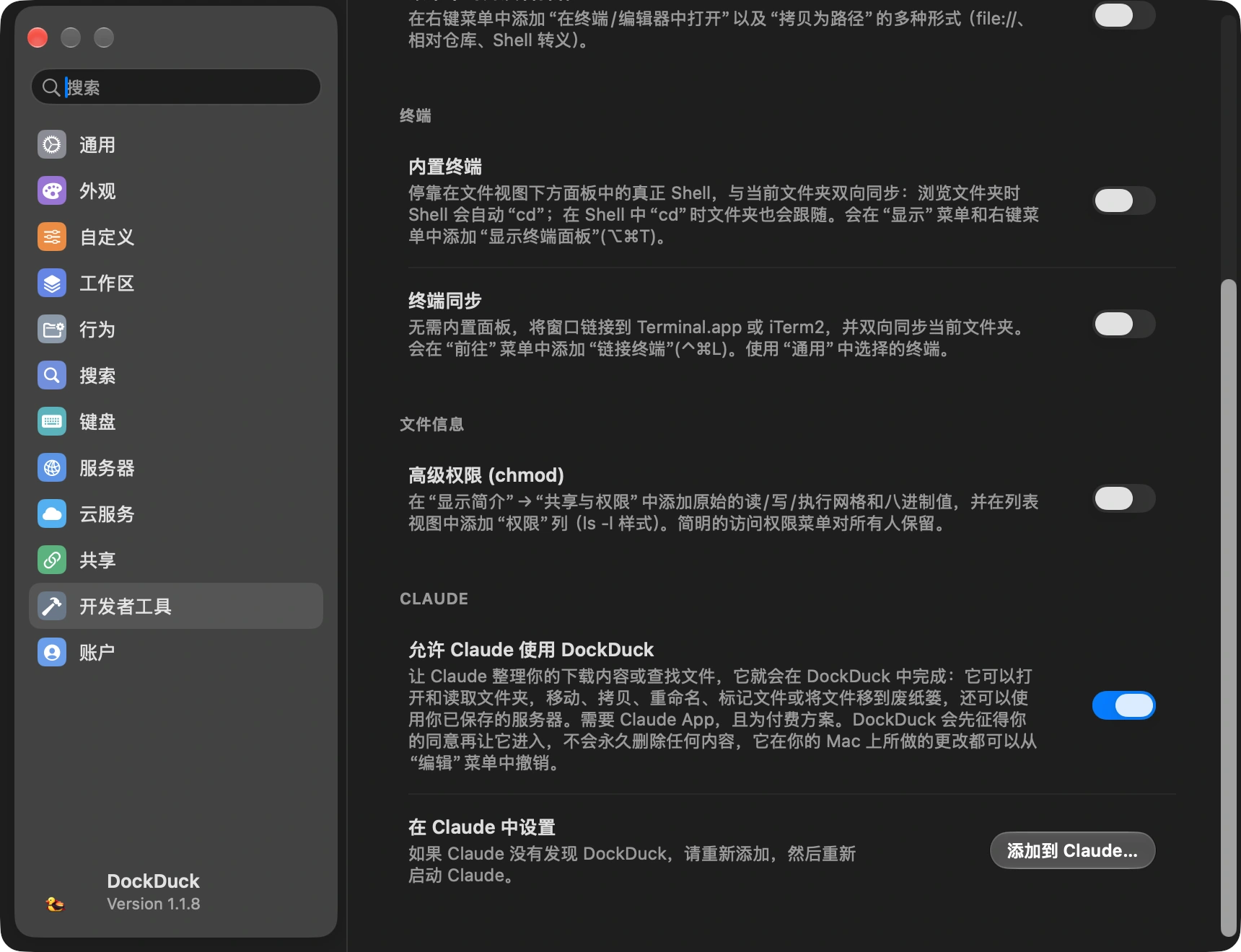The height and width of the screenshot is (952, 1241).
Task: Click the 高级权限 (chmod) heading
Action: pyautogui.click(x=486, y=475)
